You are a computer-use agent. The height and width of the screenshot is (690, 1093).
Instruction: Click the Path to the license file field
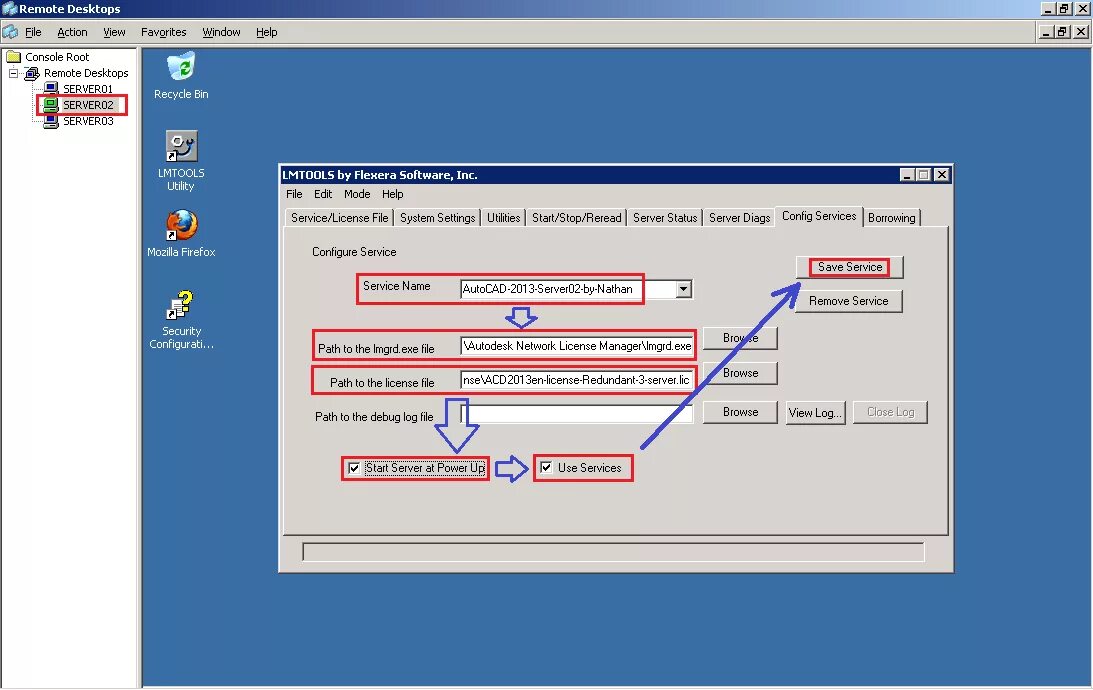pos(577,380)
